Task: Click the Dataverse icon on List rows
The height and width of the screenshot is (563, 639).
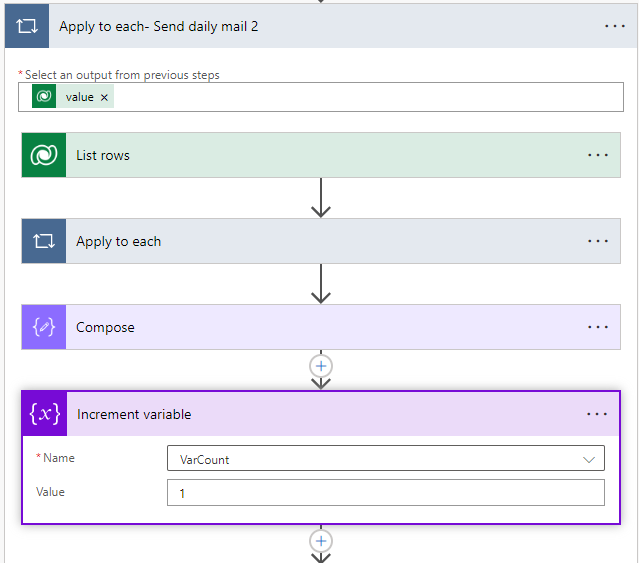Action: 44,155
